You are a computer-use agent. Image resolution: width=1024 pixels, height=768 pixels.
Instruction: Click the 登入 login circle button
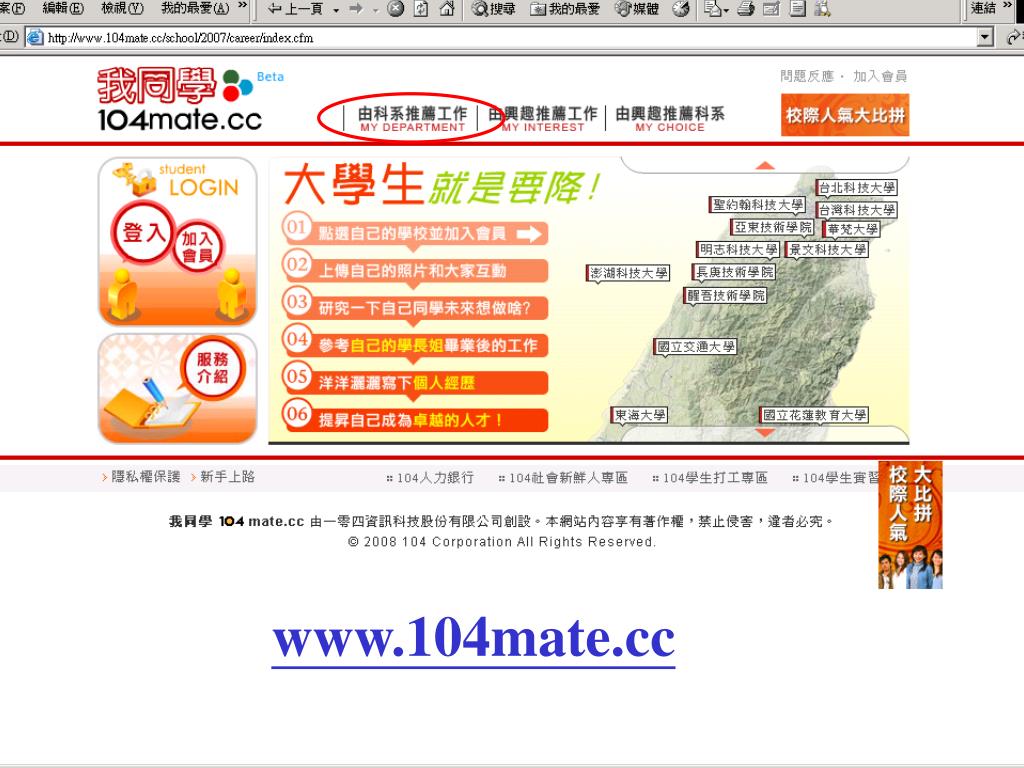143,232
